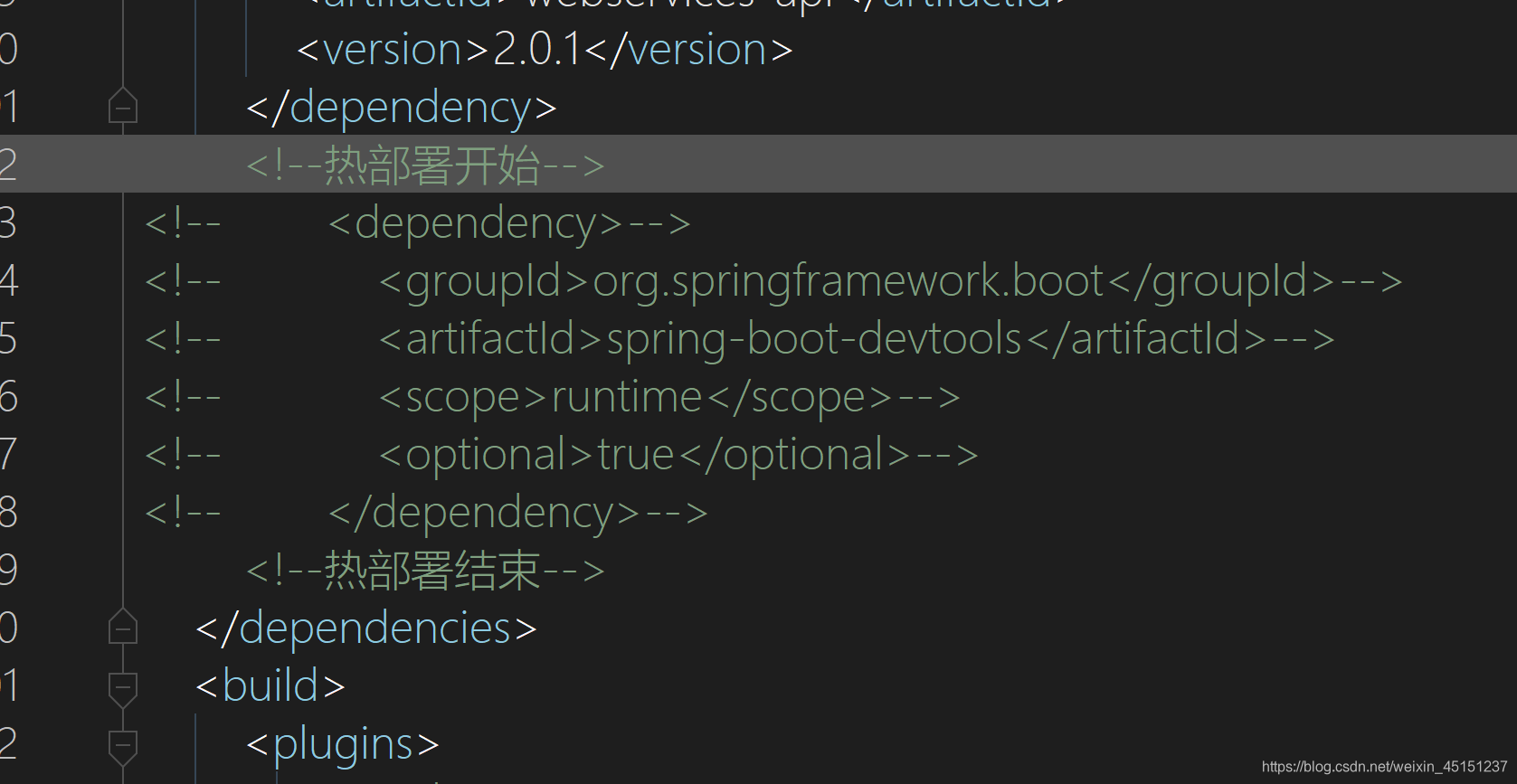Screen dimensions: 1517x784
Task: Click the 热部署结束 comment line
Action: 425,571
